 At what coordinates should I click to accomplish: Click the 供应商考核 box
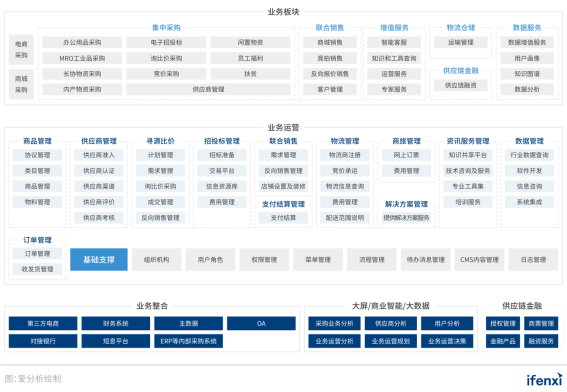pyautogui.click(x=99, y=218)
